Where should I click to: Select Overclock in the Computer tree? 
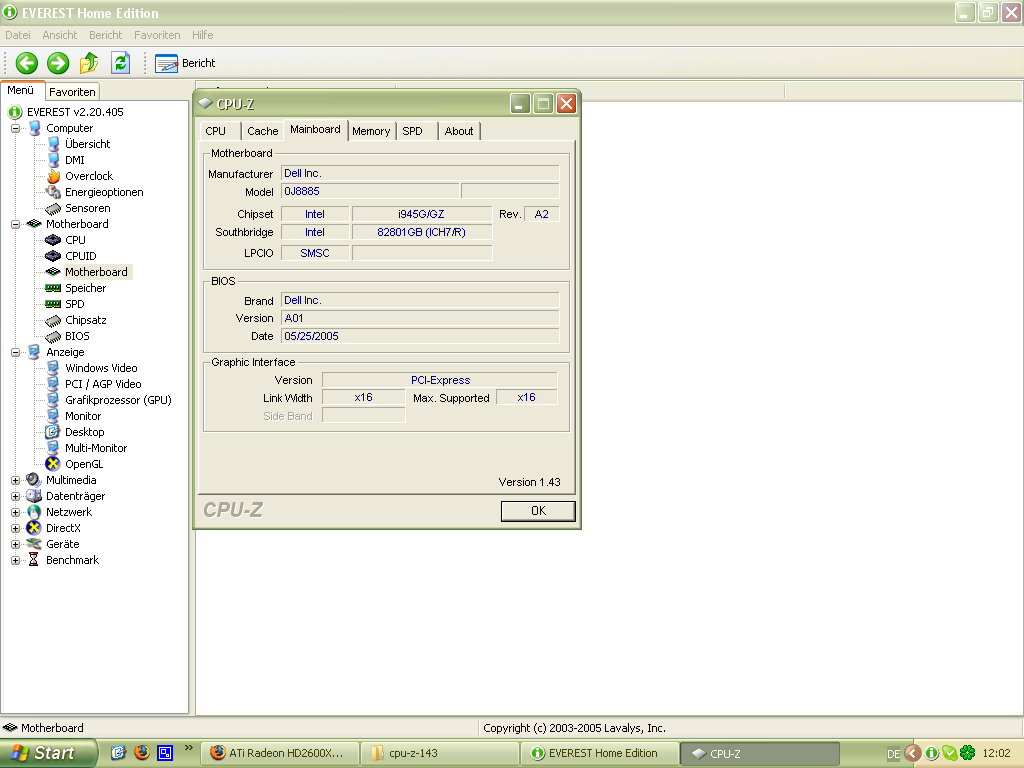[x=88, y=176]
